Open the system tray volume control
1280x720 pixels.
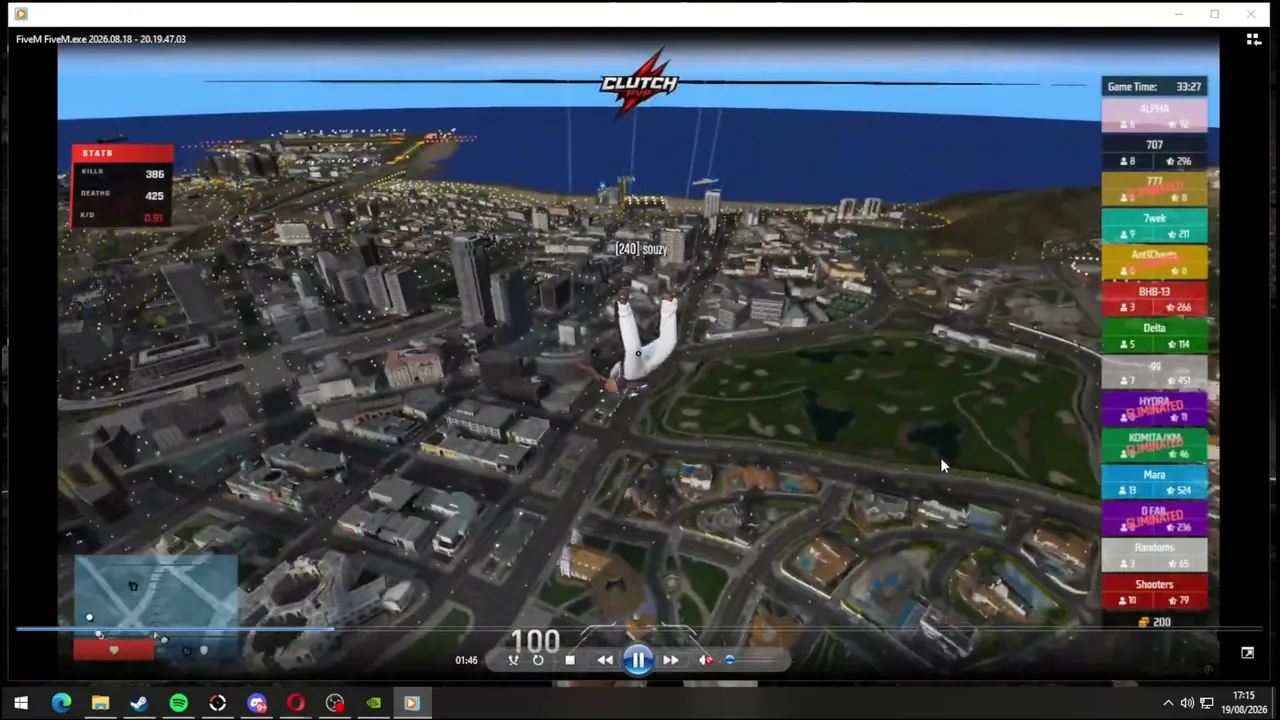tap(1187, 703)
